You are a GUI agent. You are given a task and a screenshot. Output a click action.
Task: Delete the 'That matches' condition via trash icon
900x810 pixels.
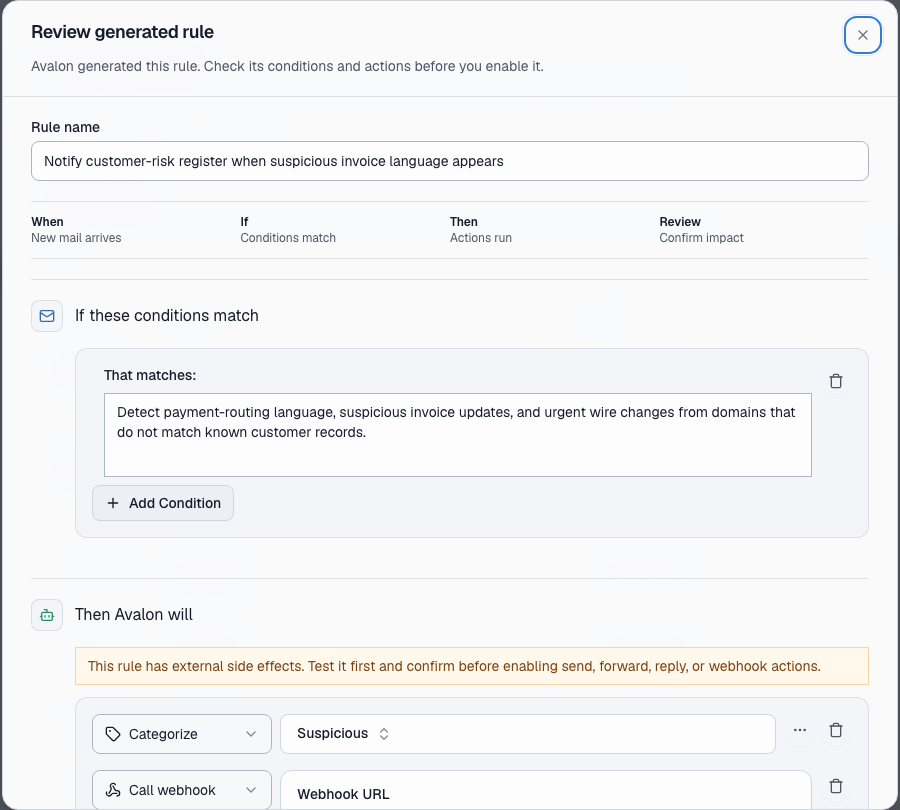click(836, 381)
